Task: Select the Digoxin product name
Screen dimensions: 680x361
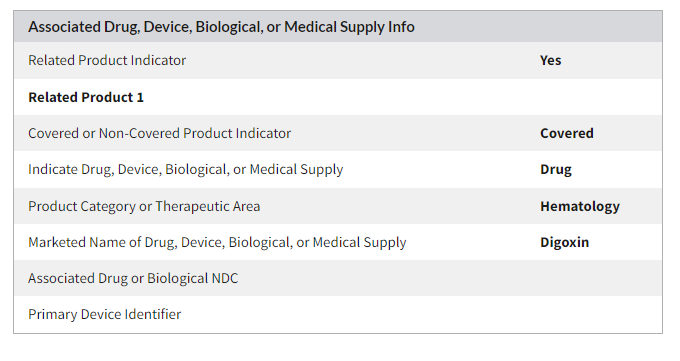Action: tap(564, 242)
